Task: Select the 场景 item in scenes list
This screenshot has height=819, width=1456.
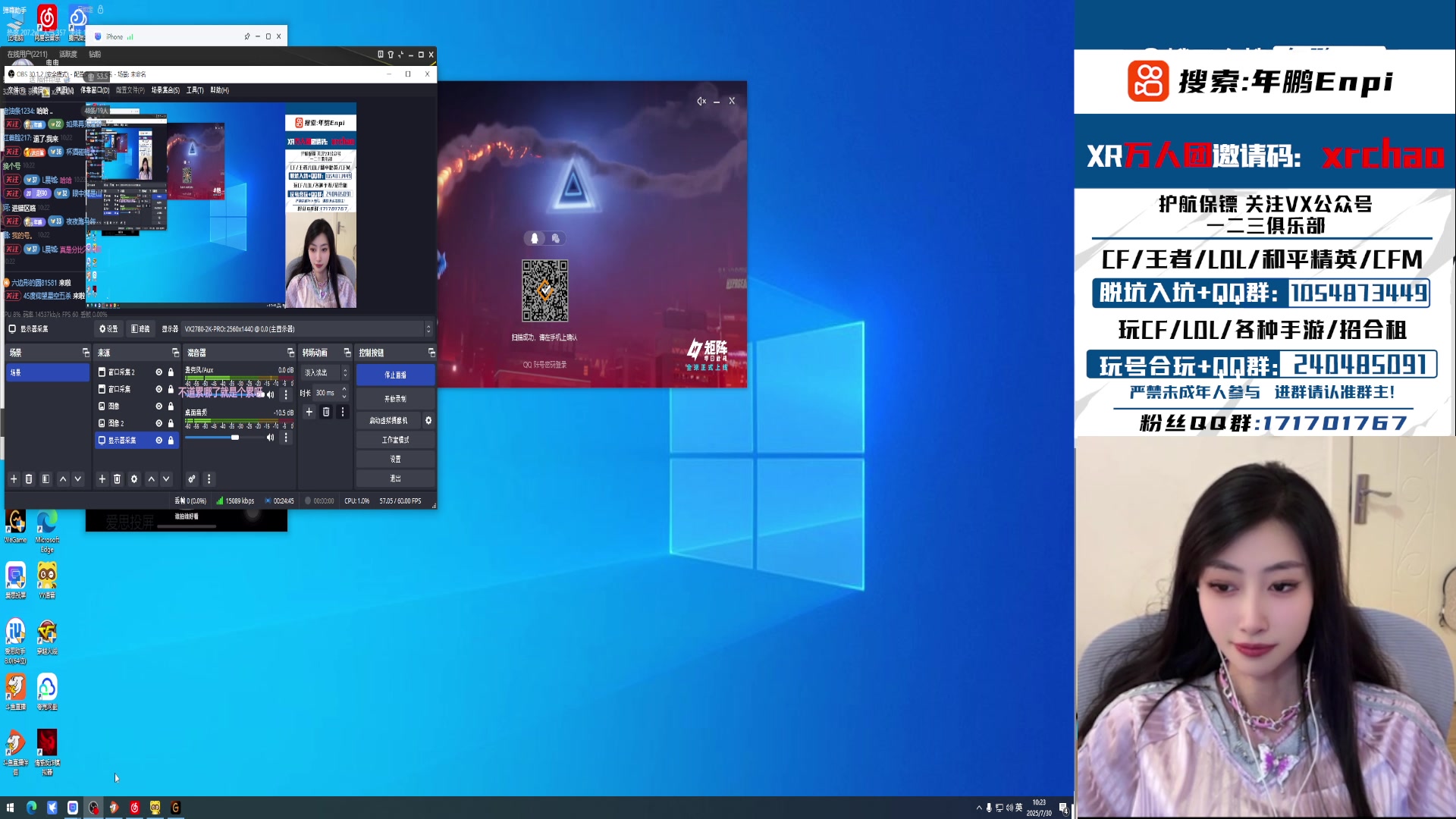Action: coord(48,372)
